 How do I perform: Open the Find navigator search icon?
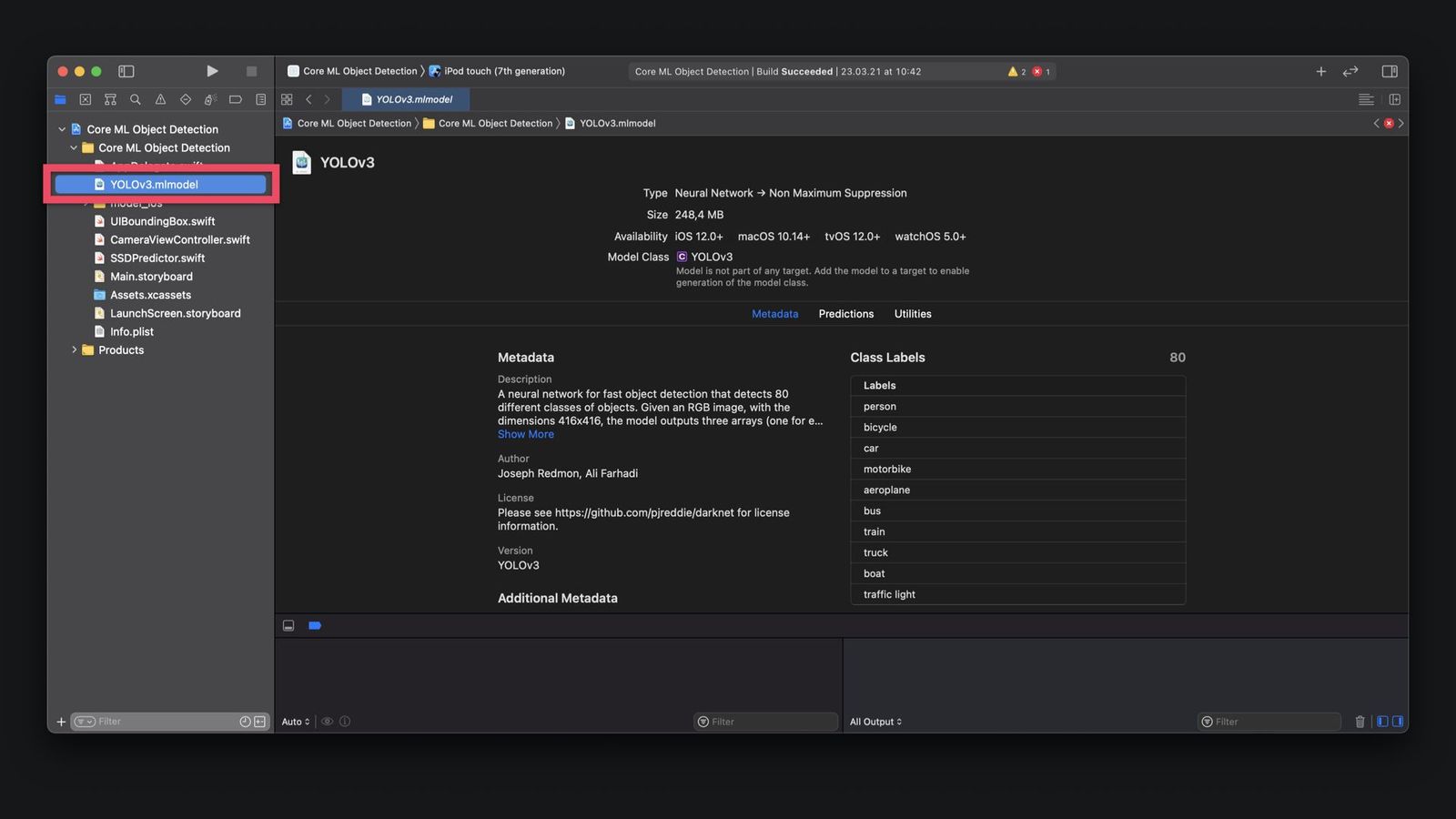136,99
